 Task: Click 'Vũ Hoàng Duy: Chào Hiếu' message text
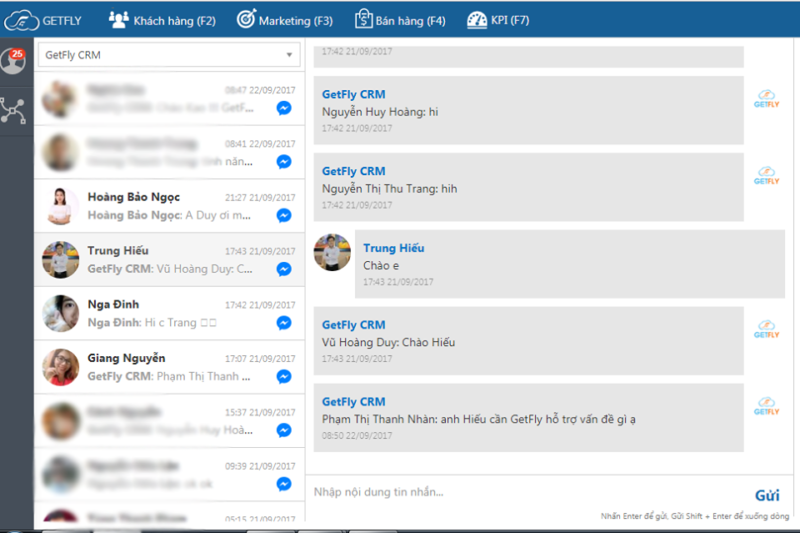388,343
